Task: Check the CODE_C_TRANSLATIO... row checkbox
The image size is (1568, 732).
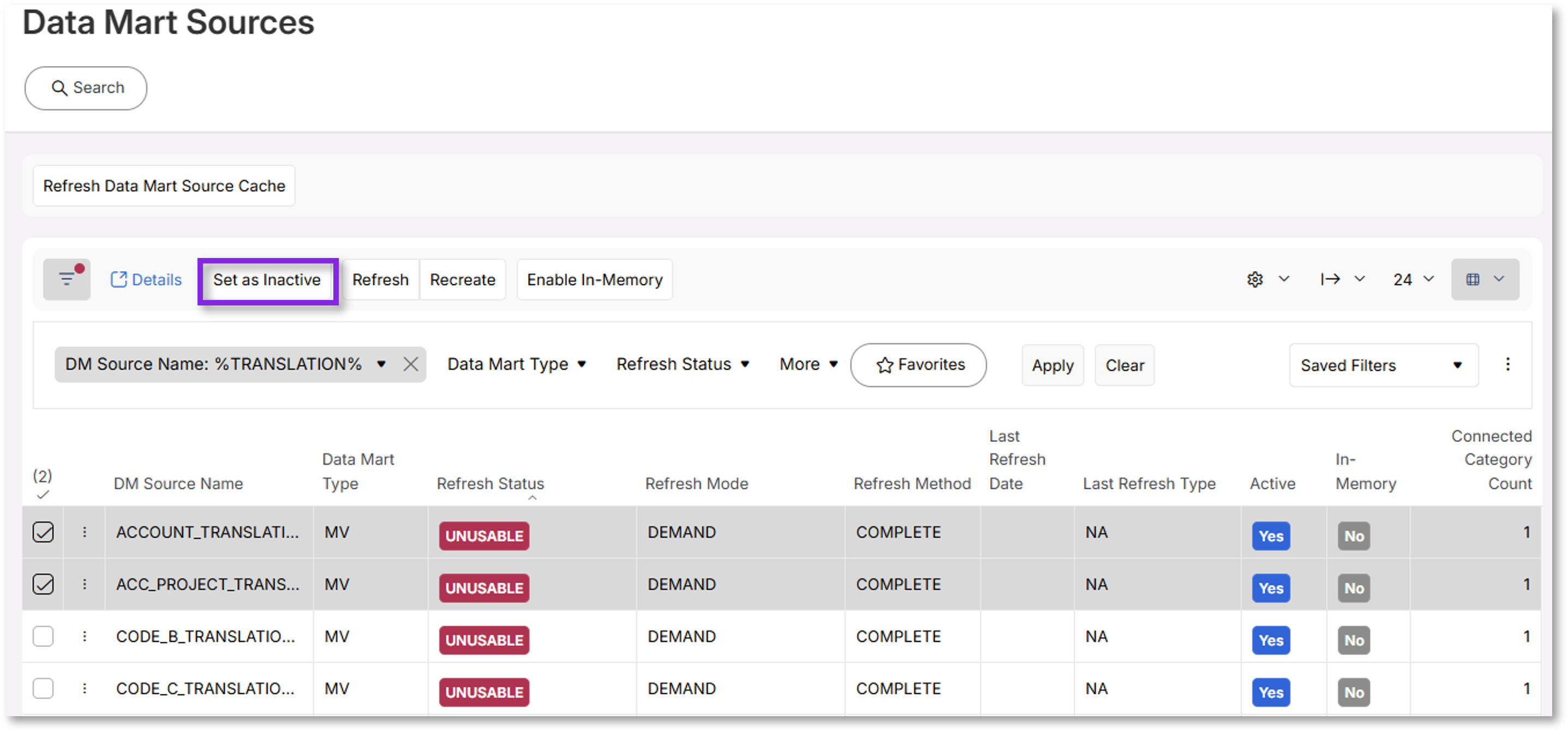Action: [x=43, y=689]
